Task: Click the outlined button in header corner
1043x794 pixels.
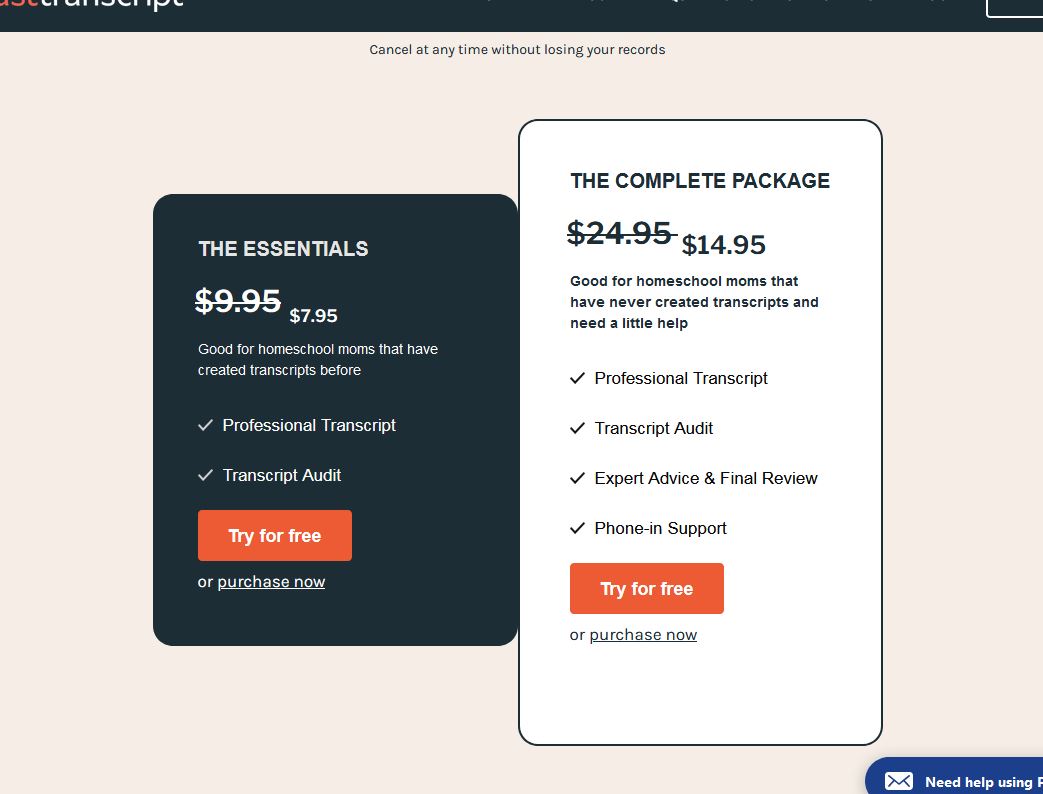Action: (x=1015, y=6)
